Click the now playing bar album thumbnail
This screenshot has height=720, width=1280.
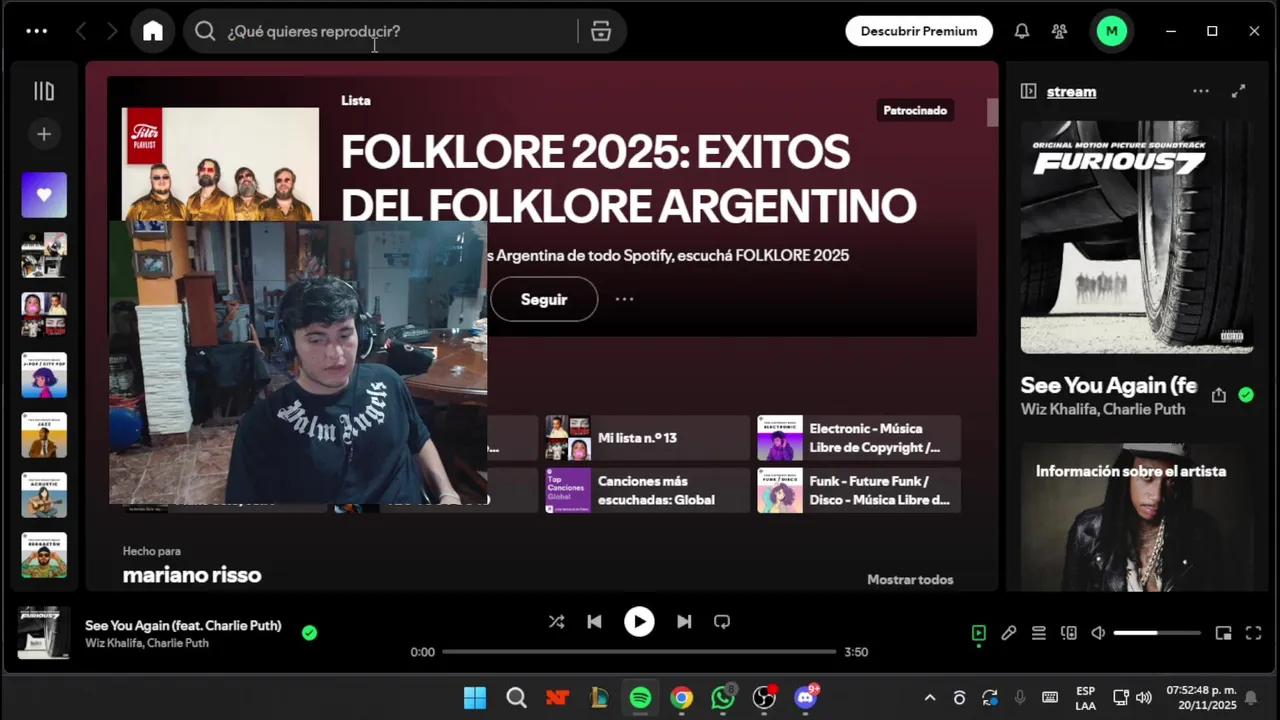(x=44, y=633)
